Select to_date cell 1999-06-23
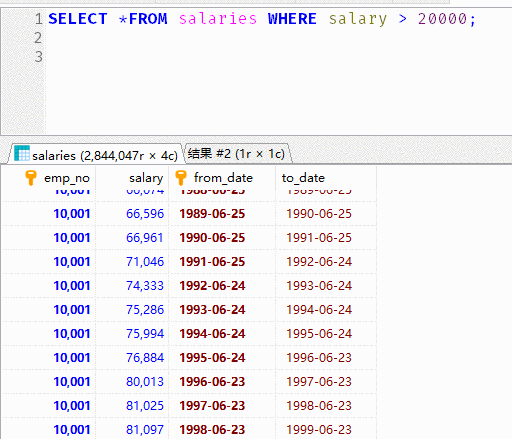512x439 pixels. tap(326, 429)
